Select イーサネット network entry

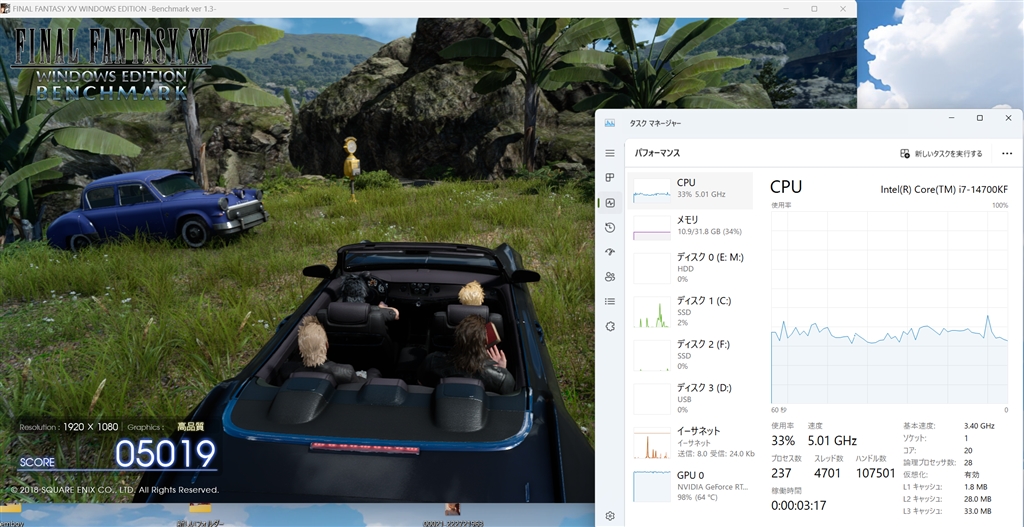point(690,442)
